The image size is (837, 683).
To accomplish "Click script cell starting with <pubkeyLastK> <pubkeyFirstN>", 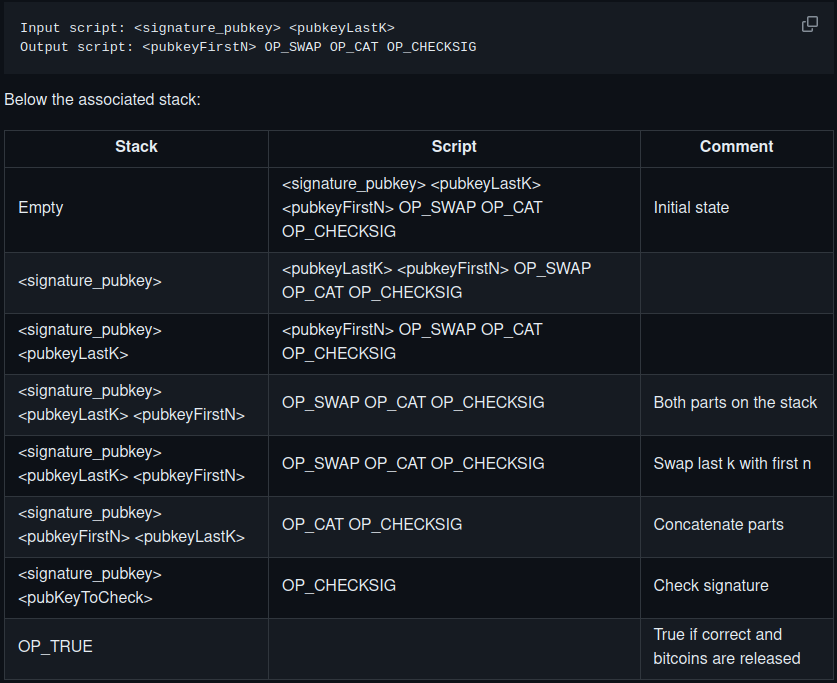I will point(454,281).
